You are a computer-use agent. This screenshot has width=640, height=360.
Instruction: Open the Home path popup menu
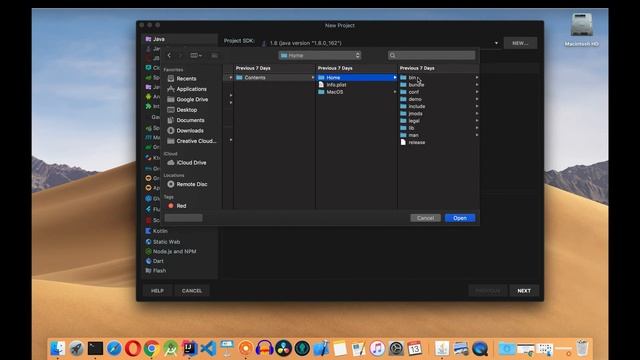pyautogui.click(x=320, y=56)
